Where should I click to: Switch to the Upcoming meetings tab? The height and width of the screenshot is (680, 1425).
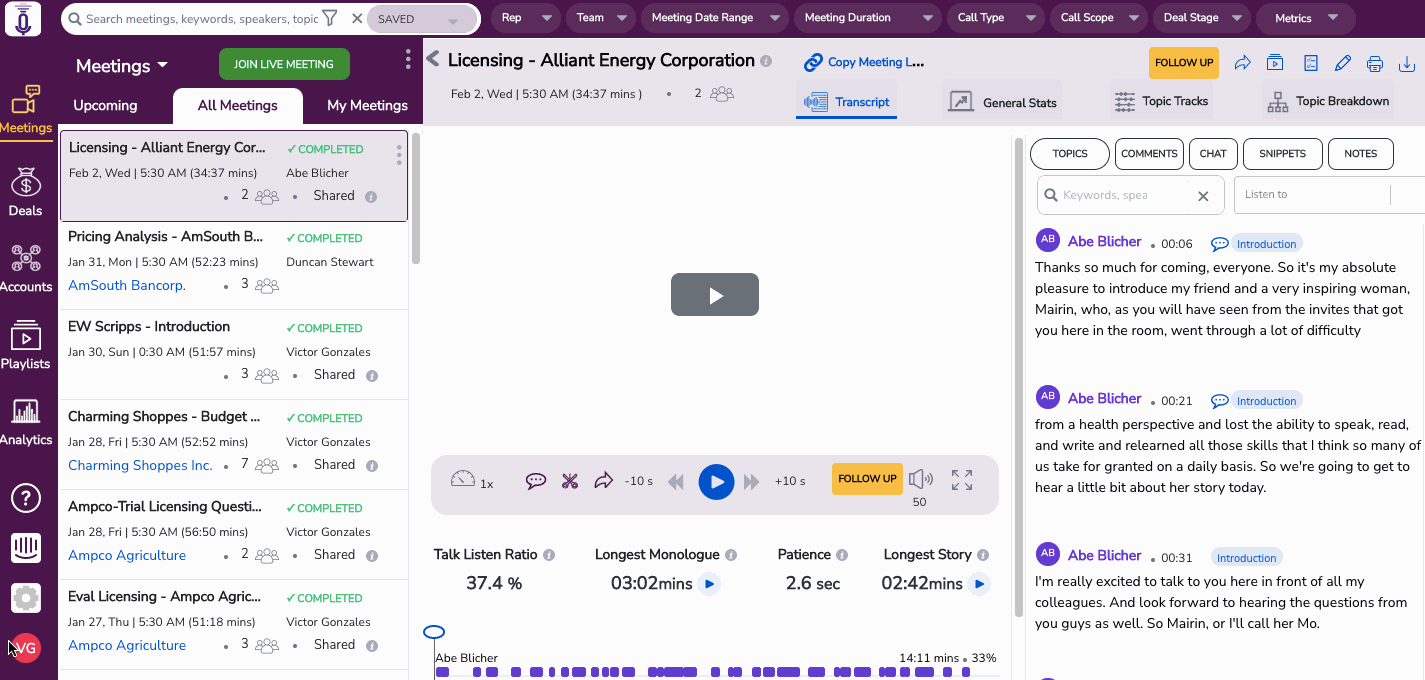[x=105, y=105]
